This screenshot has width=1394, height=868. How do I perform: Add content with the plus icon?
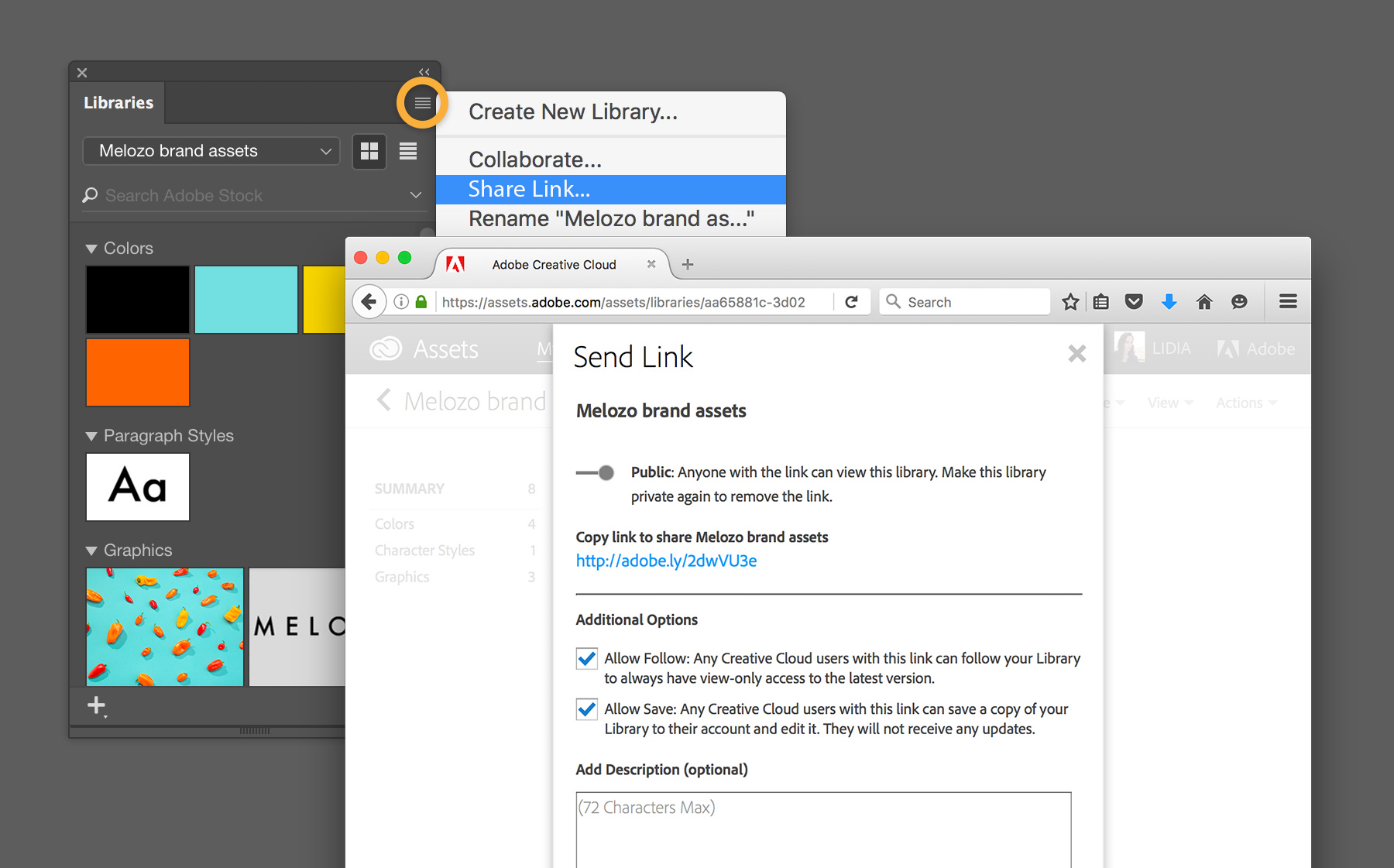pyautogui.click(x=96, y=705)
